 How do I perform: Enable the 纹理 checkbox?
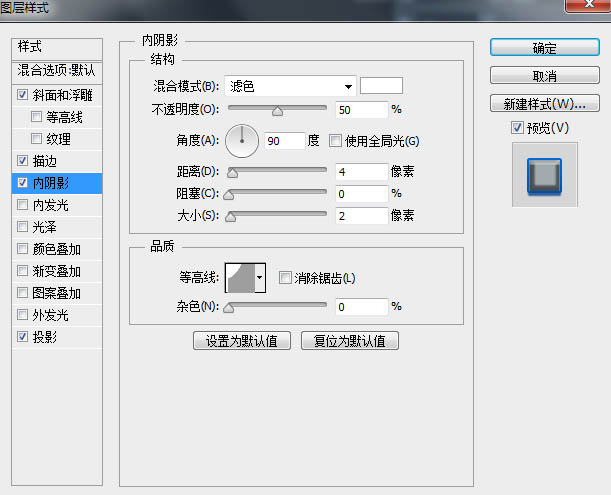(36, 138)
